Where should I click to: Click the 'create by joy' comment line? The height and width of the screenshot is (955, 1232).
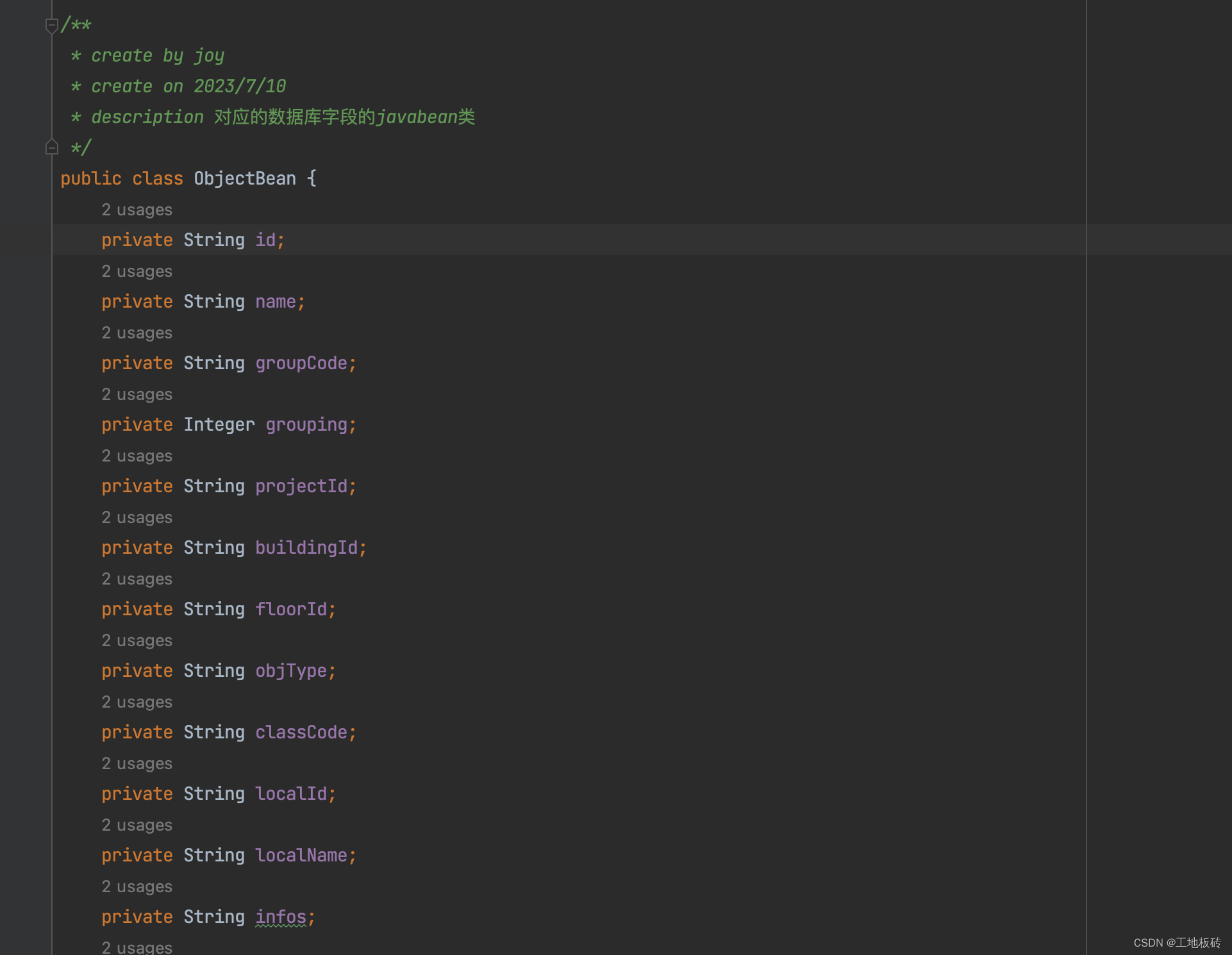tap(147, 56)
